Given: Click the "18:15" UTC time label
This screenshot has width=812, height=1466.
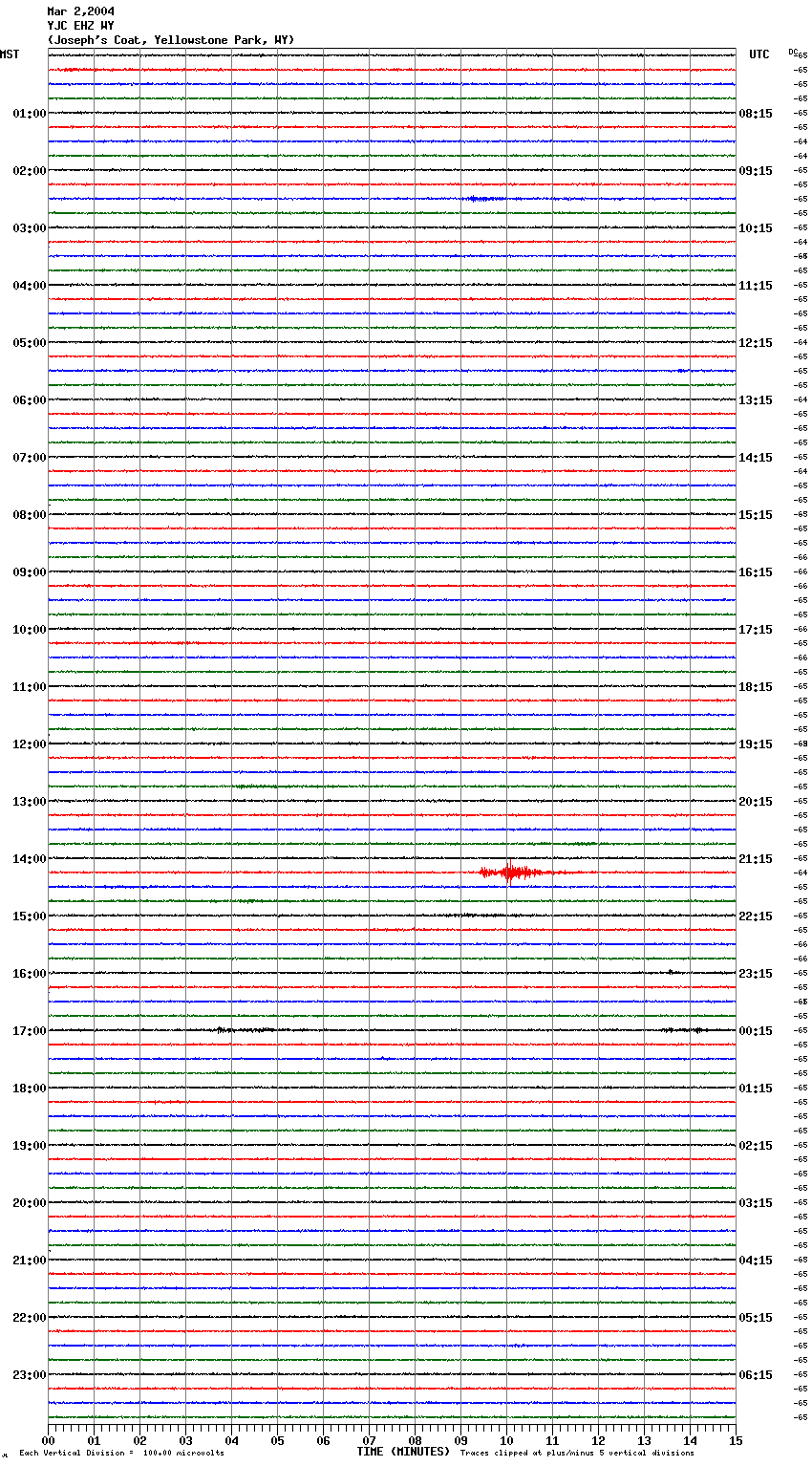Looking at the screenshot, I should click(756, 687).
